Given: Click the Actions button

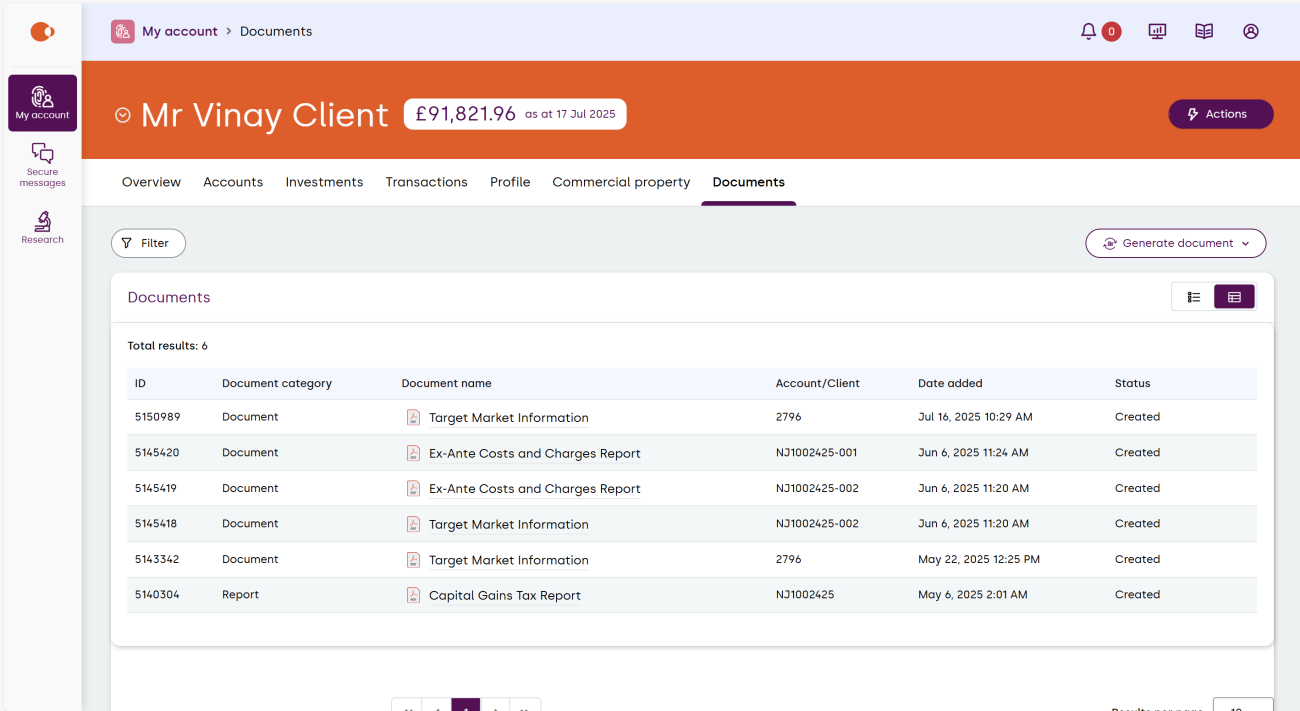Looking at the screenshot, I should tap(1220, 114).
